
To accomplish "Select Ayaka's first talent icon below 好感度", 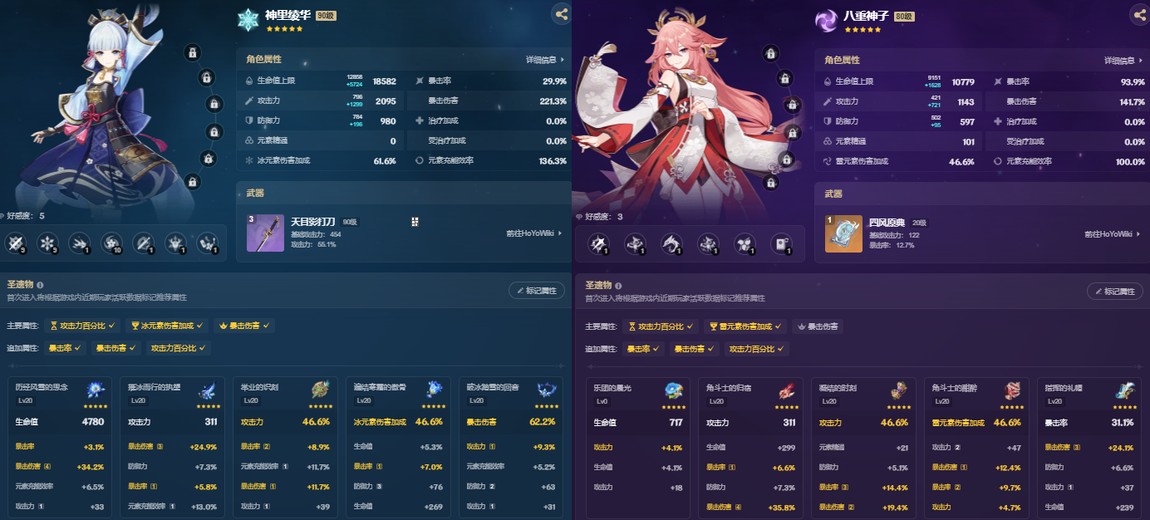I will click(x=15, y=243).
